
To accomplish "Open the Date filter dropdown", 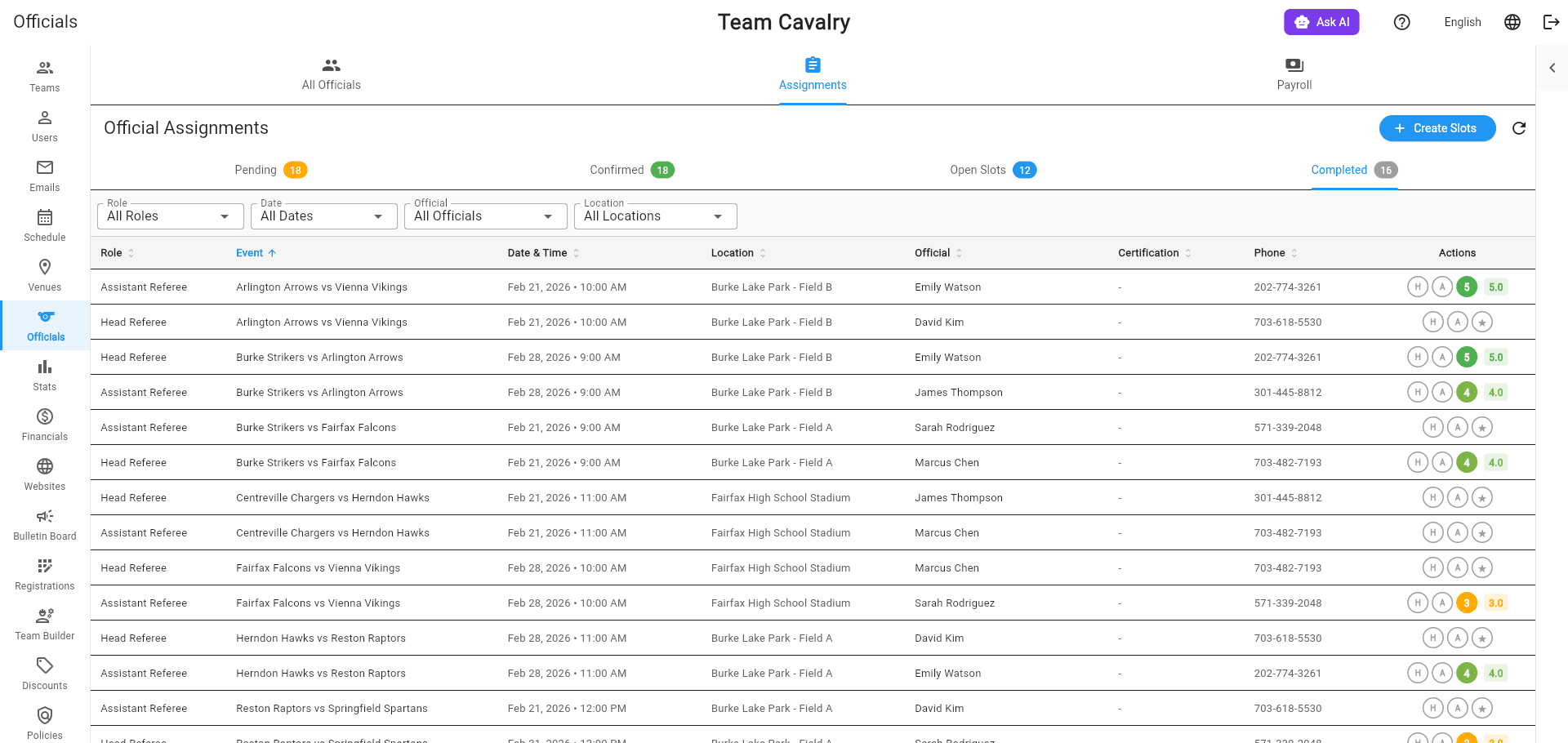I will (x=323, y=216).
